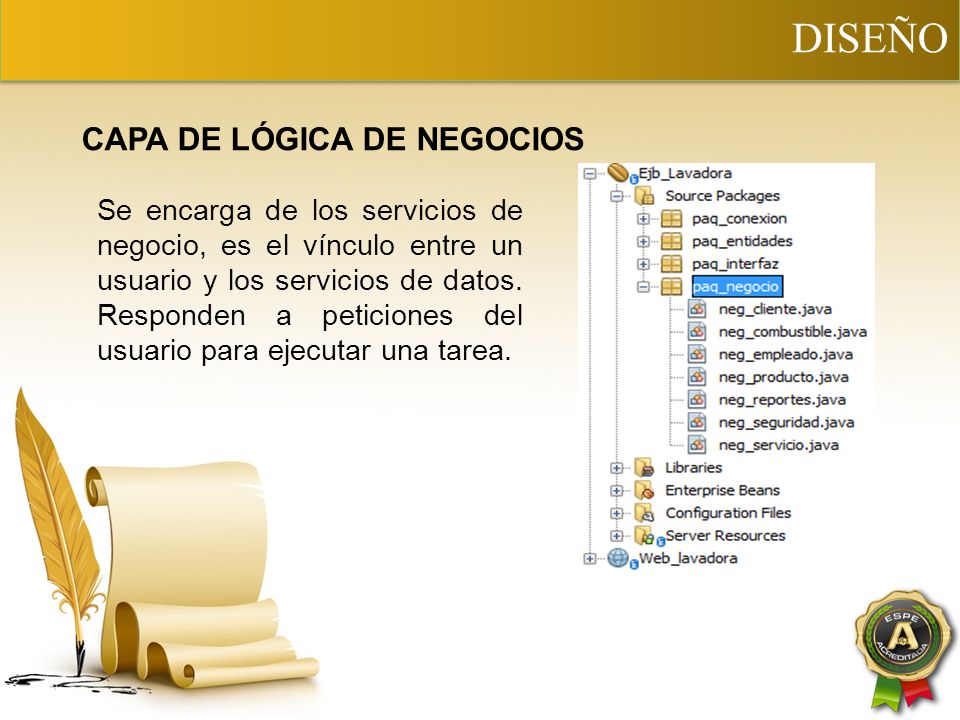Open neg_producto.java in the tree
960x720 pixels.
784,377
